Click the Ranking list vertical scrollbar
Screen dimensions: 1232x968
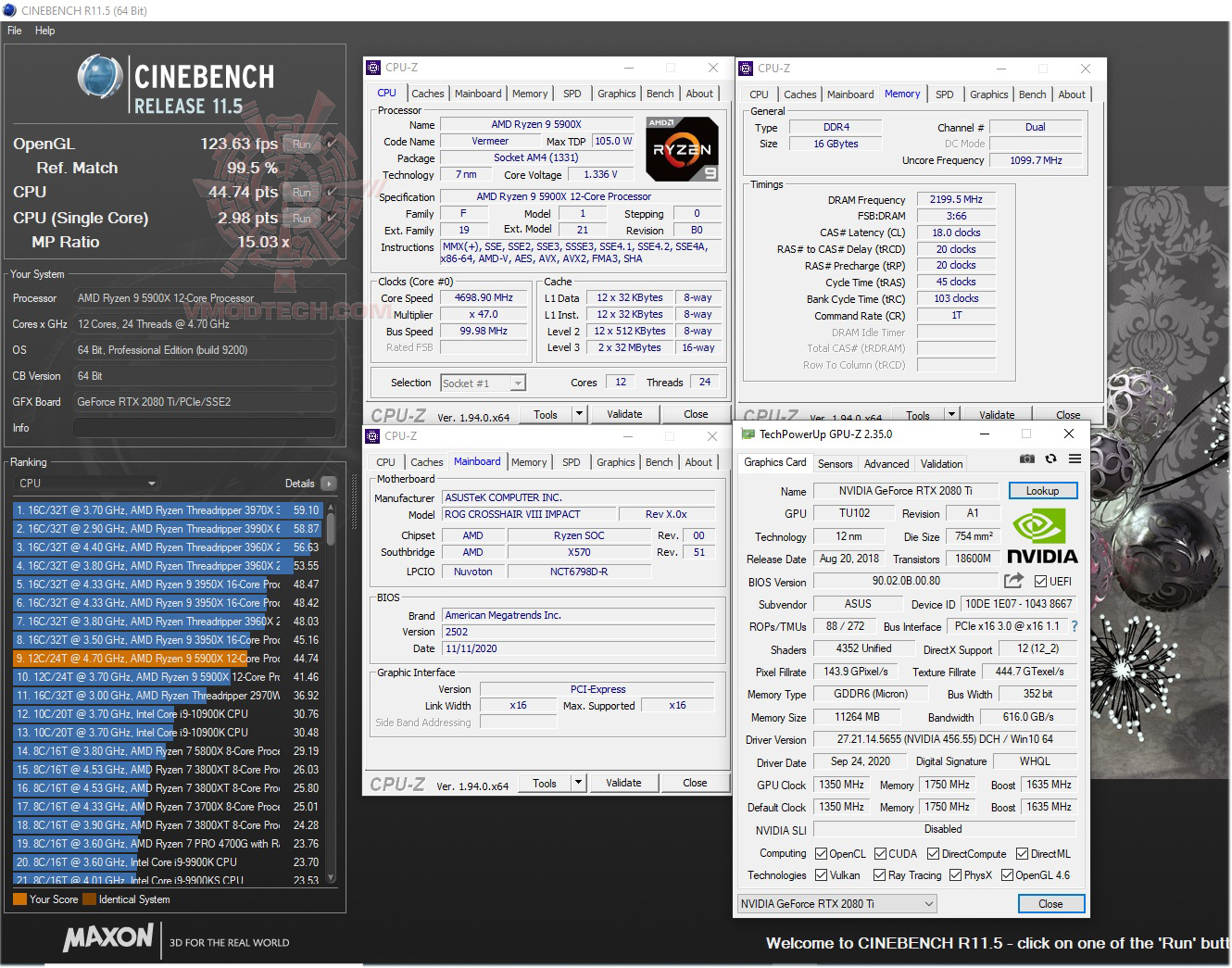pos(331,691)
